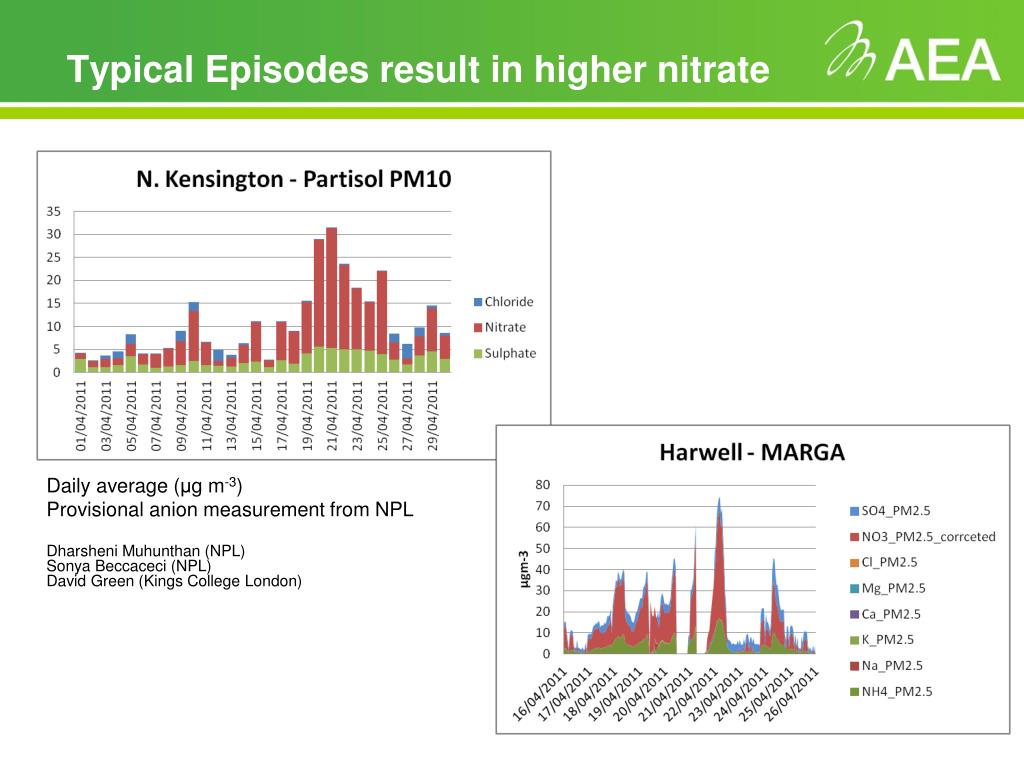Click the 25/04/2011 bar in Kensington chart
The image size is (1024, 768).
tap(382, 321)
